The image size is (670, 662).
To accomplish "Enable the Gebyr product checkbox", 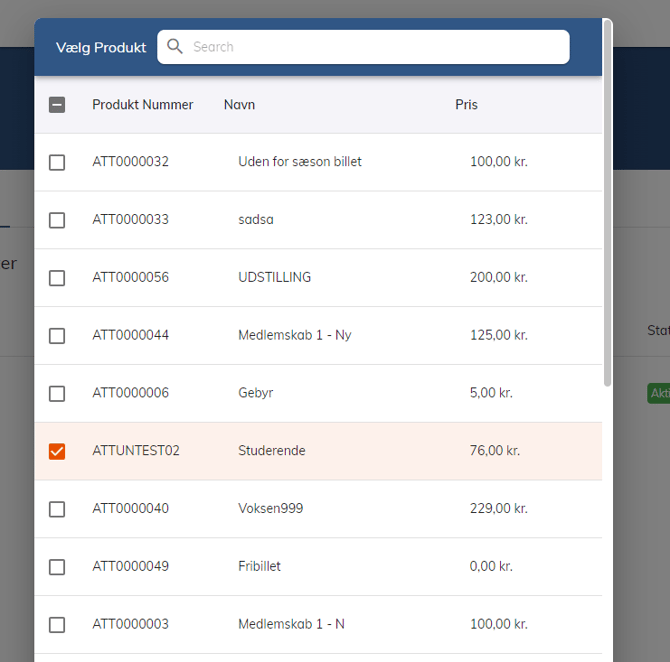I will (57, 393).
